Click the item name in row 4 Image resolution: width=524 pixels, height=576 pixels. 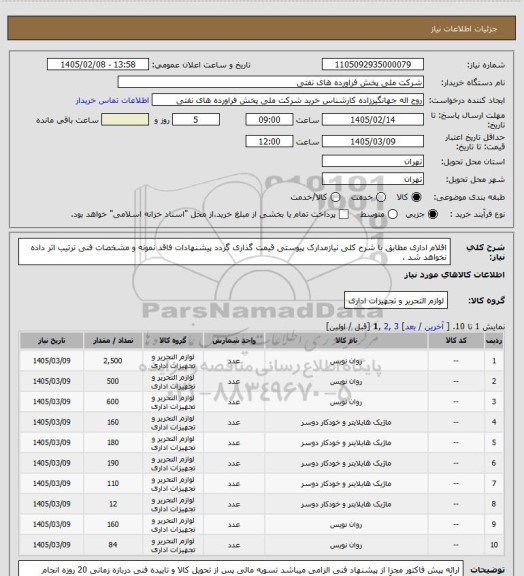(346, 422)
